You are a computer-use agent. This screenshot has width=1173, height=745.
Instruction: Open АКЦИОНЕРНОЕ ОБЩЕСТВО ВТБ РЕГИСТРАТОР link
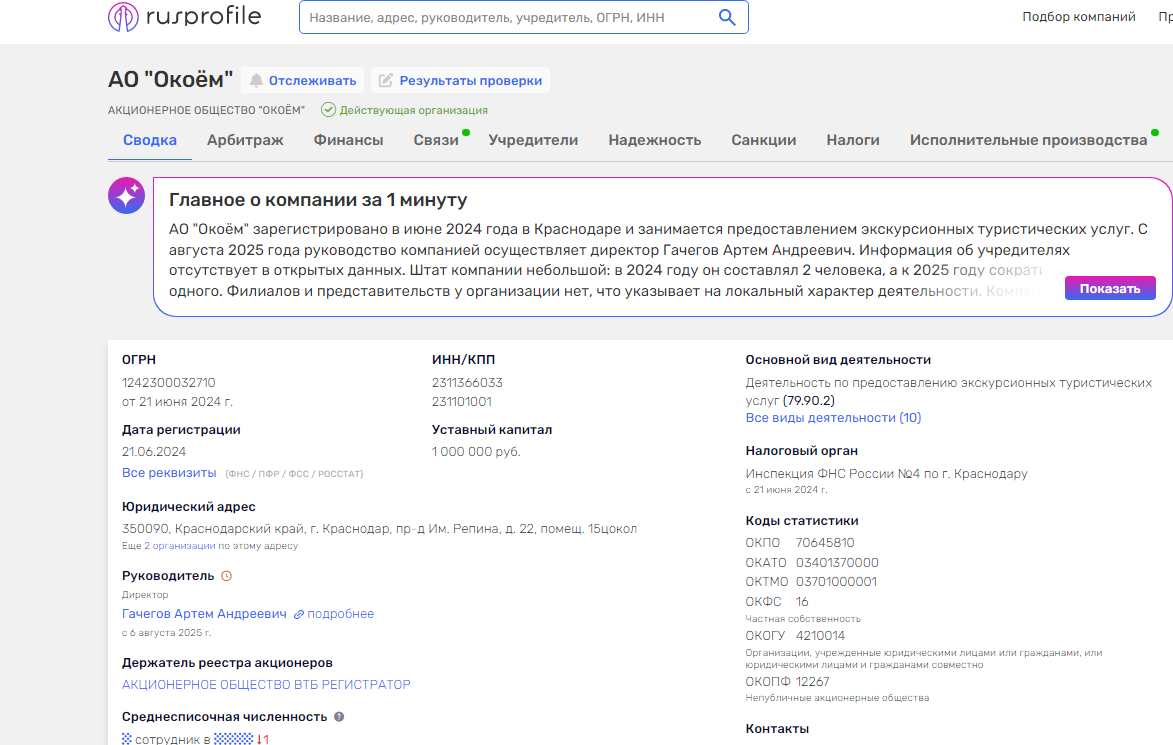[266, 684]
